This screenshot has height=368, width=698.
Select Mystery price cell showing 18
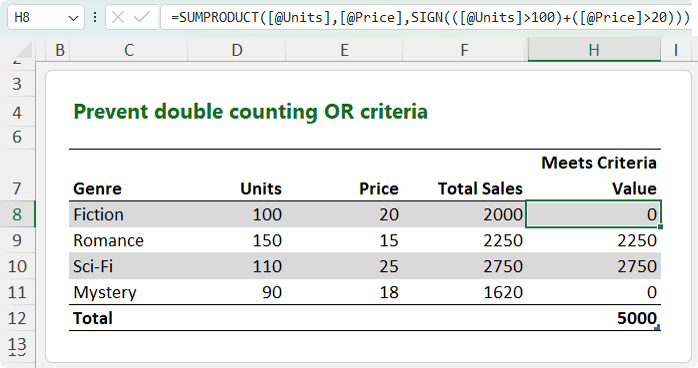coord(344,292)
